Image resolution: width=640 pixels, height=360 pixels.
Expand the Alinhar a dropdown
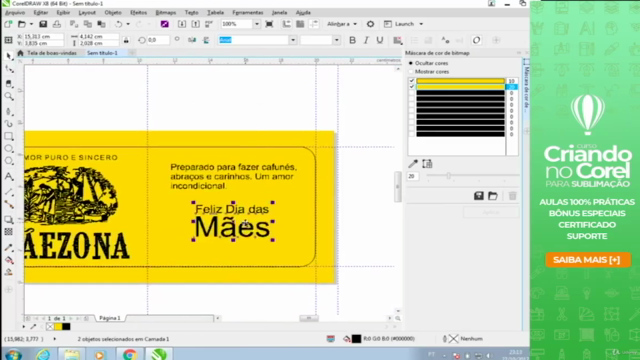[x=355, y=24]
